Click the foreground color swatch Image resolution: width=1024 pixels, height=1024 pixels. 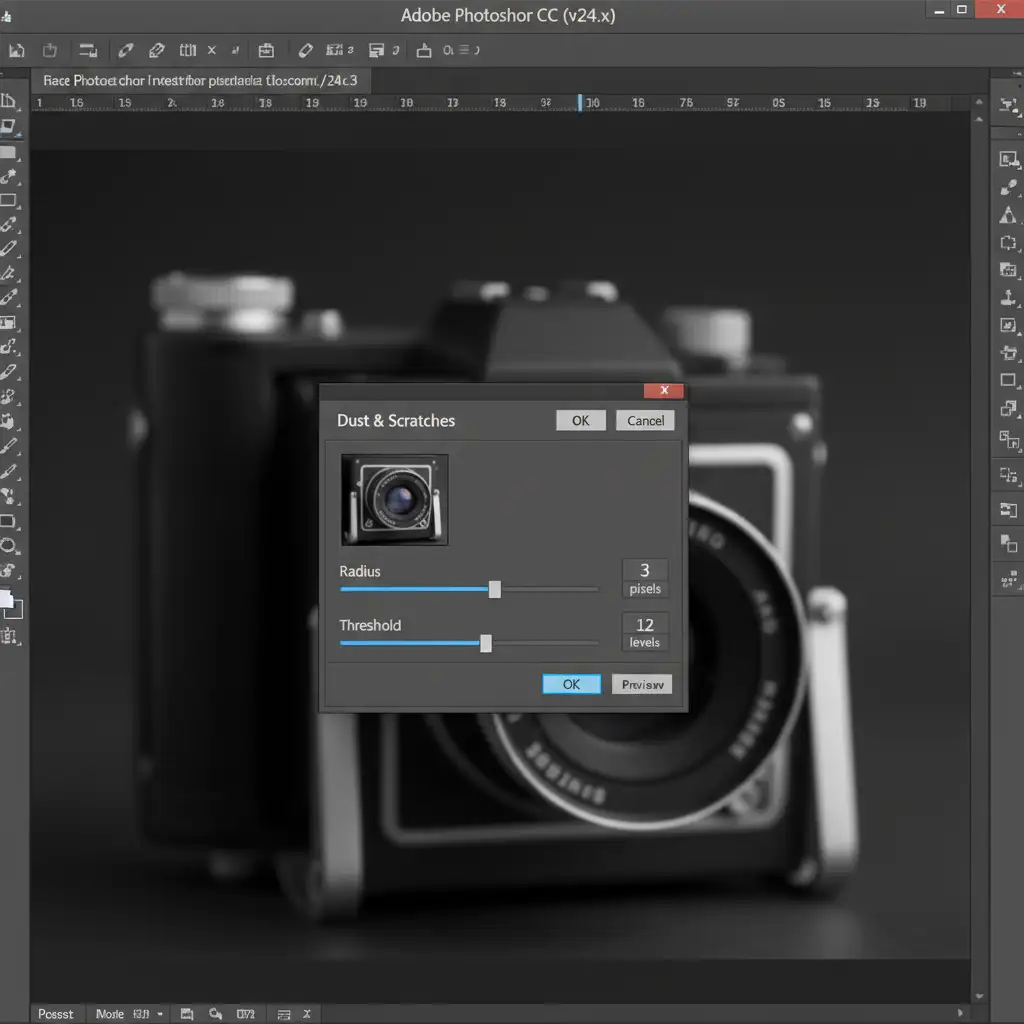[6, 599]
